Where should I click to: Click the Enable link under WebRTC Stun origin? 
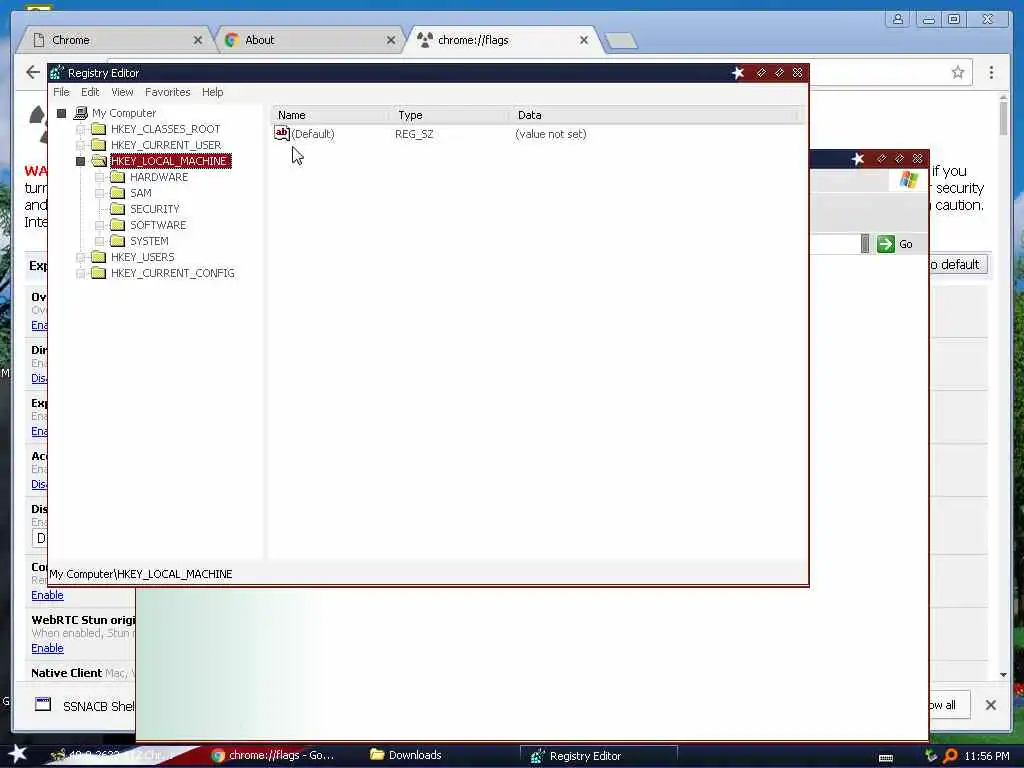(x=47, y=648)
